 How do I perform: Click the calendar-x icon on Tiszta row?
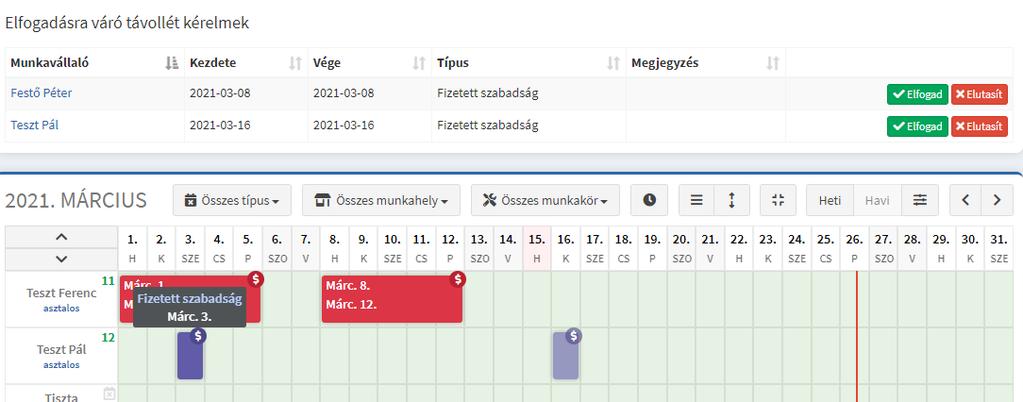pyautogui.click(x=109, y=394)
